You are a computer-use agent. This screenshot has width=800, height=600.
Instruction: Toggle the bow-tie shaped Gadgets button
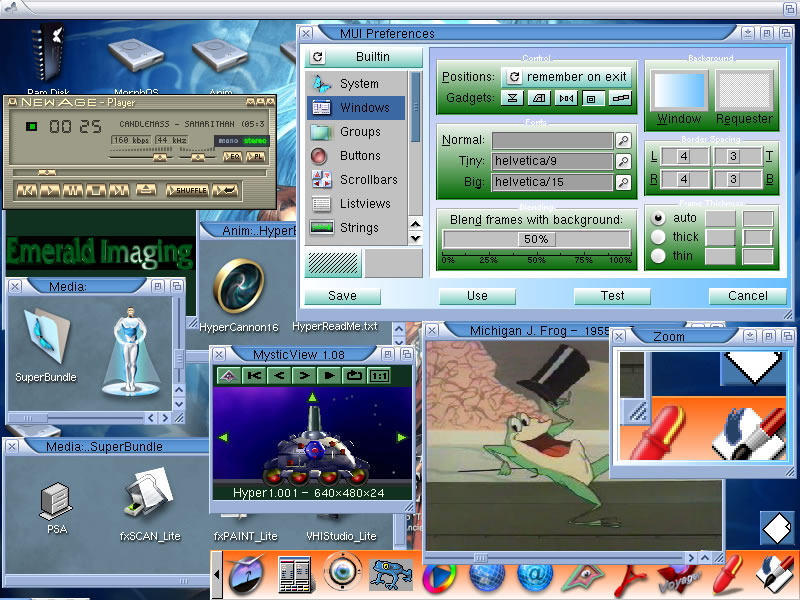pos(566,98)
